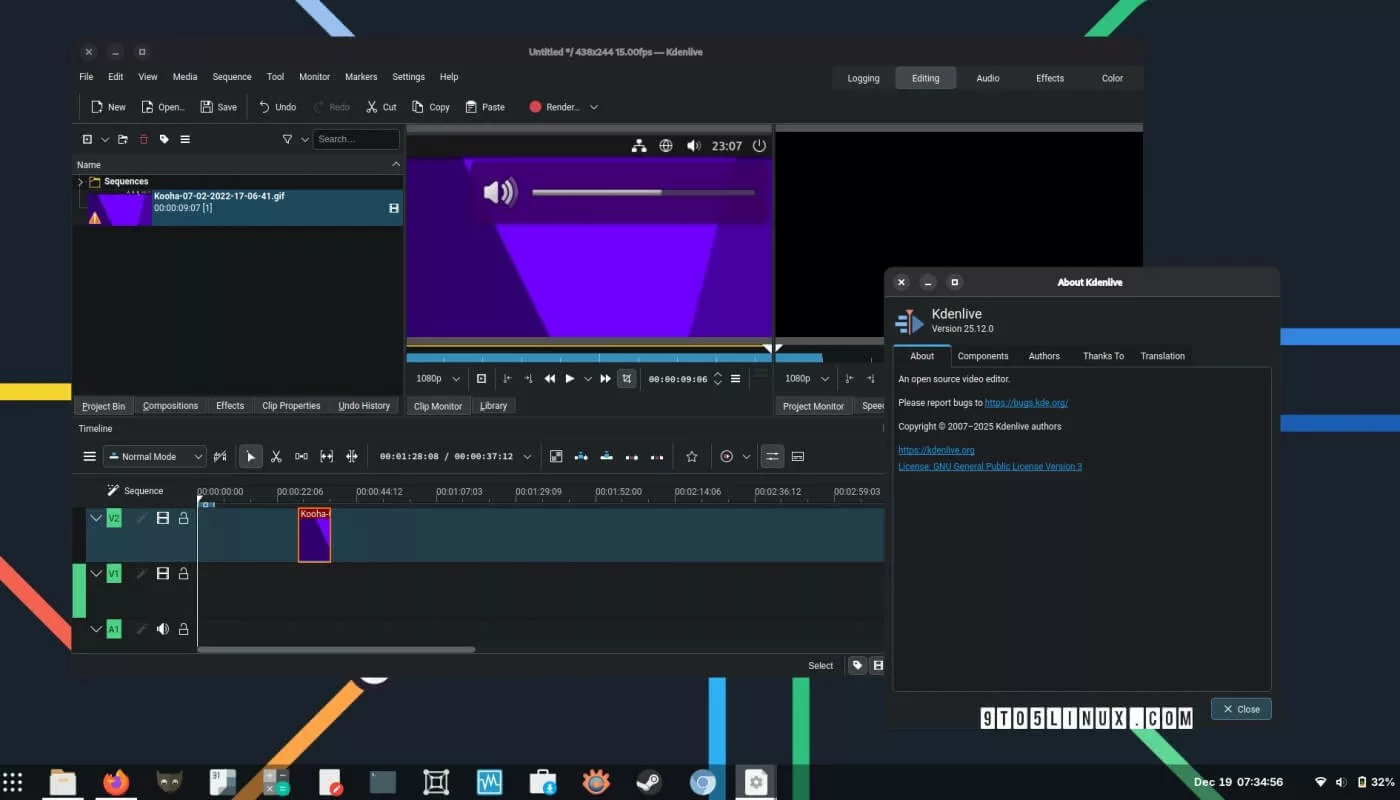Click the Rewind button in Clip Monitor

click(x=550, y=379)
